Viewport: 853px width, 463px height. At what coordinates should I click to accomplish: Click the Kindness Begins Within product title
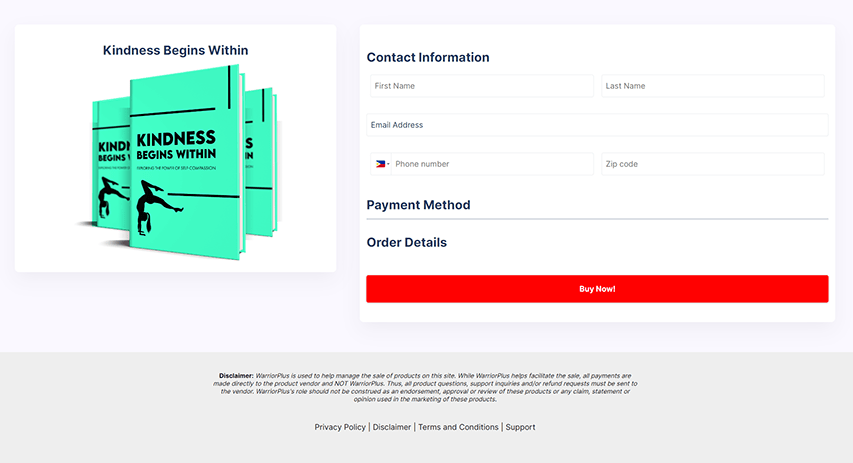[176, 50]
